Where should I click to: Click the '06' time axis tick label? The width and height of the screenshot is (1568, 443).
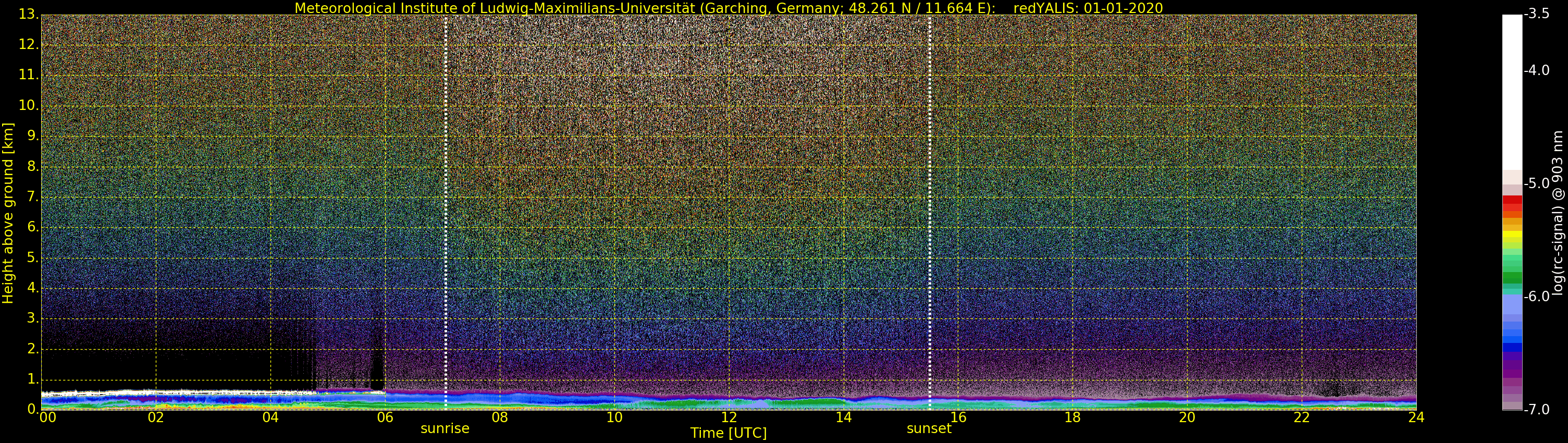pyautogui.click(x=385, y=417)
